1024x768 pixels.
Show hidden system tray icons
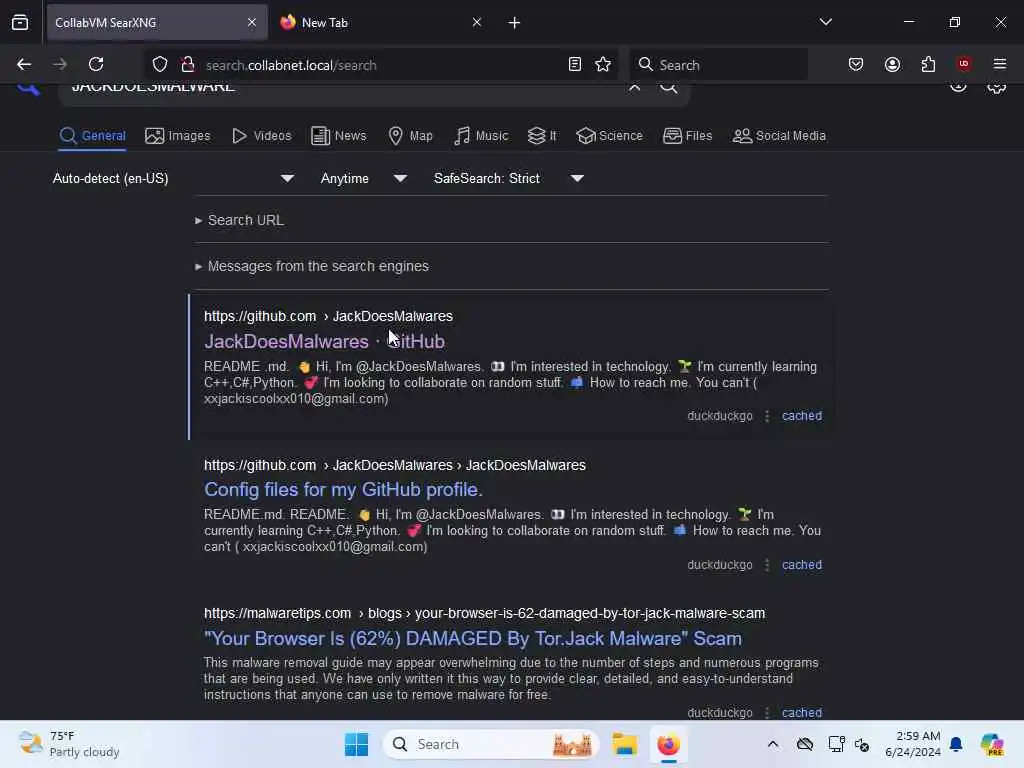tap(773, 744)
